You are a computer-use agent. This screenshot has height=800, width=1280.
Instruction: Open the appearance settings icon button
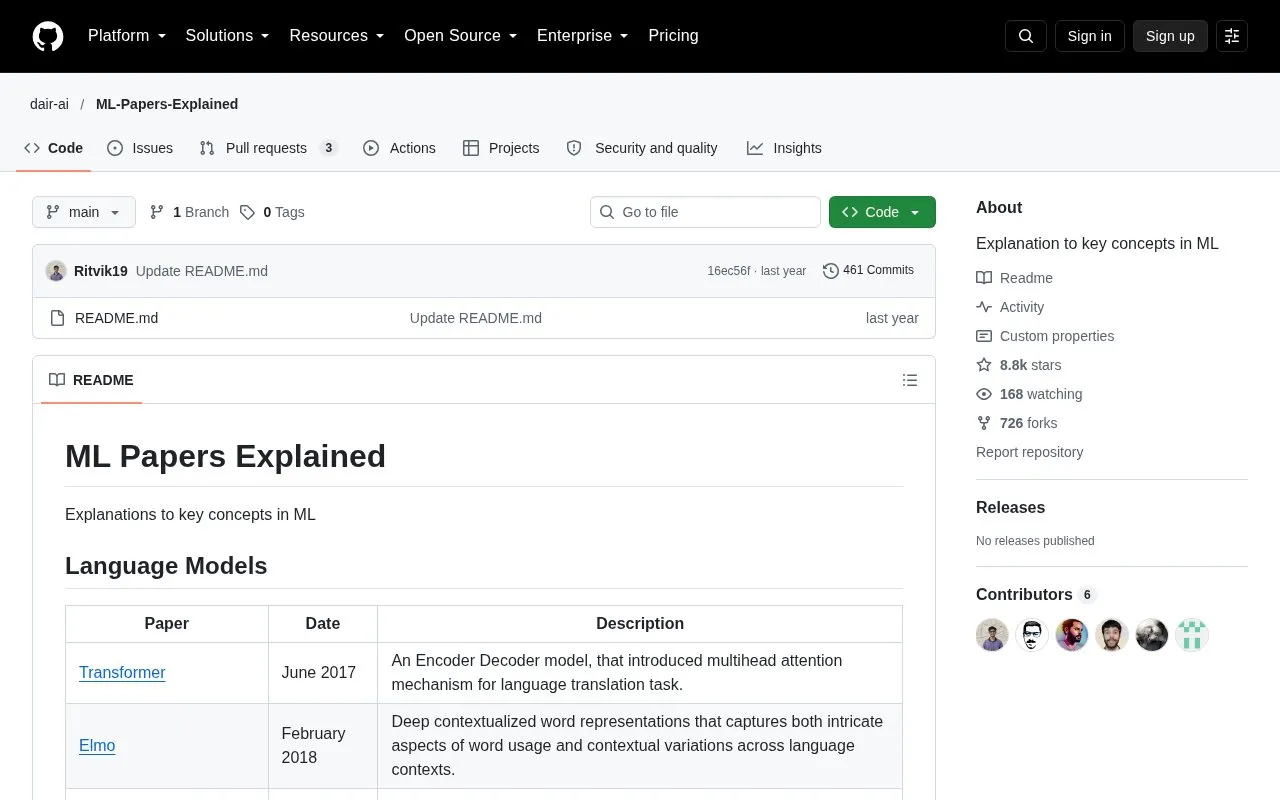[x=1232, y=36]
